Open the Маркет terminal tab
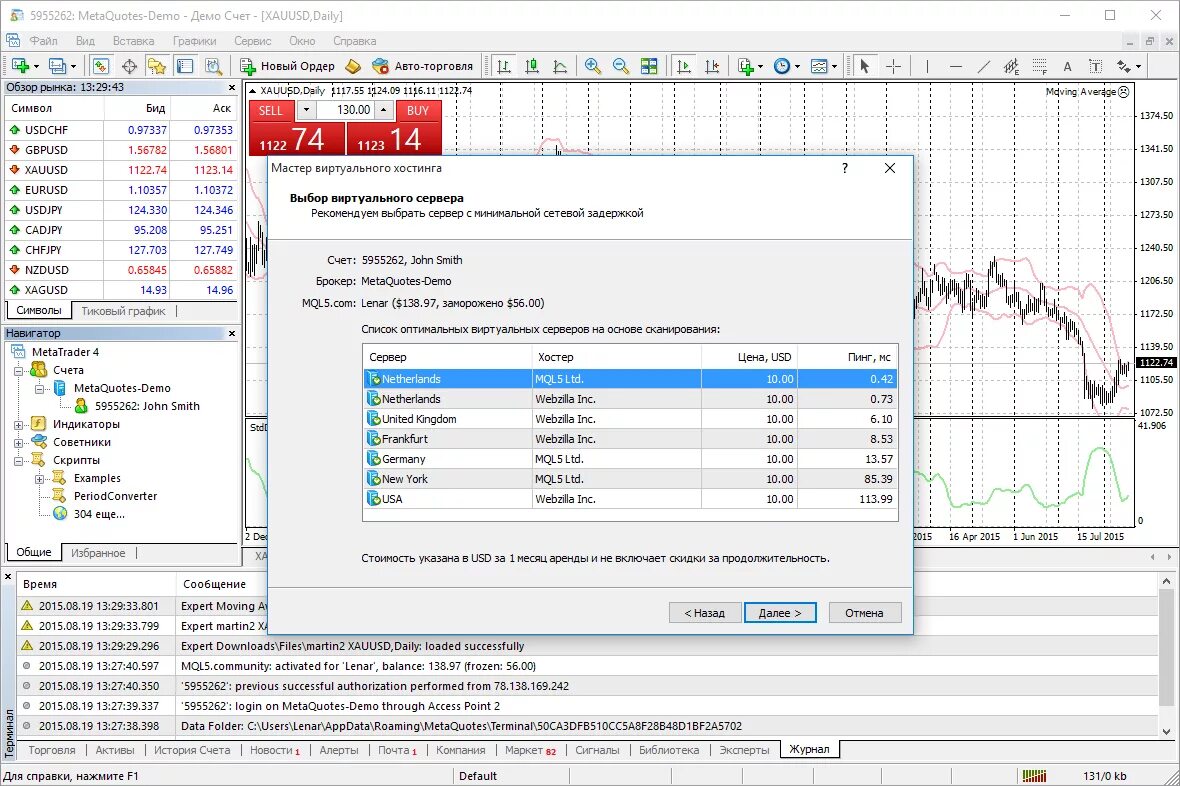Image resolution: width=1180 pixels, height=786 pixels. click(x=531, y=750)
